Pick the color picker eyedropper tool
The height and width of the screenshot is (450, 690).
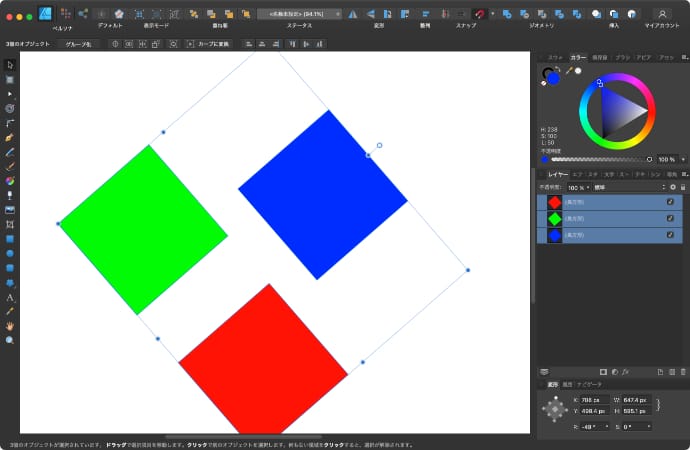10,311
